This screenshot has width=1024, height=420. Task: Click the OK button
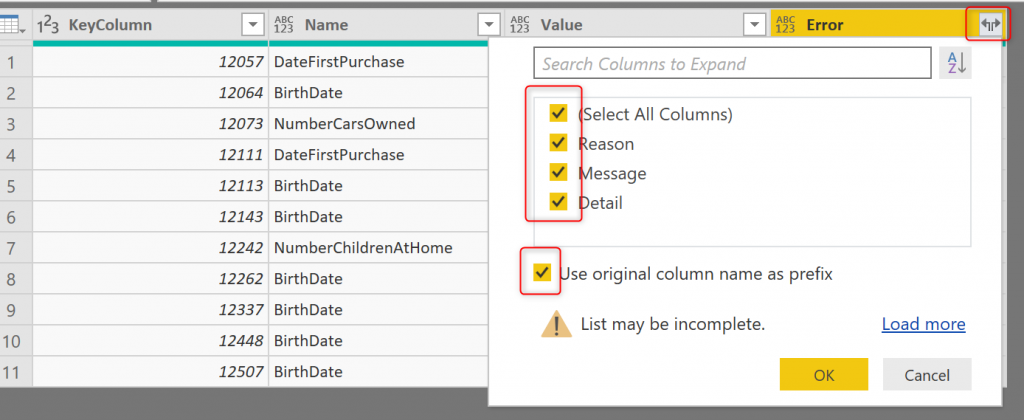[x=823, y=375]
